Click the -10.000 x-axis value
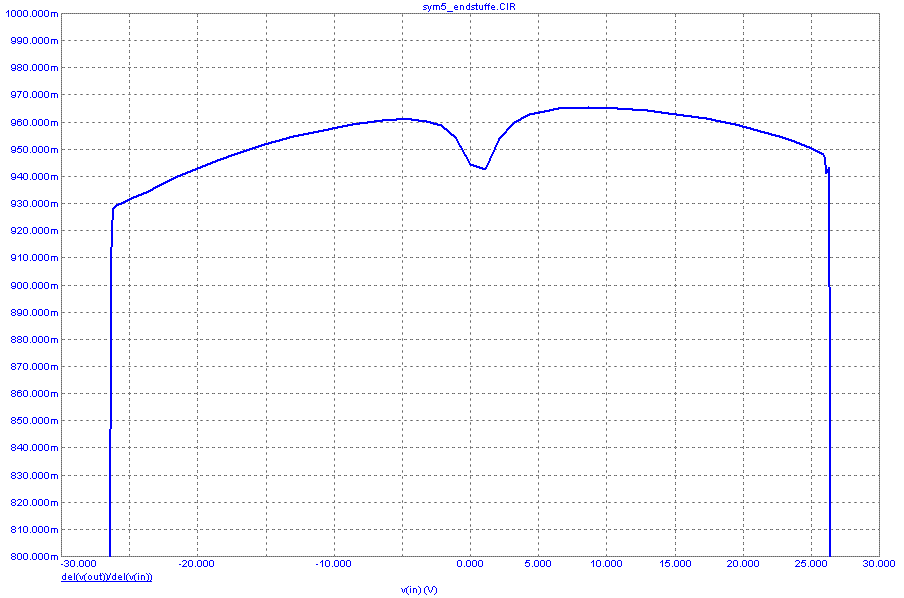 pyautogui.click(x=333, y=564)
